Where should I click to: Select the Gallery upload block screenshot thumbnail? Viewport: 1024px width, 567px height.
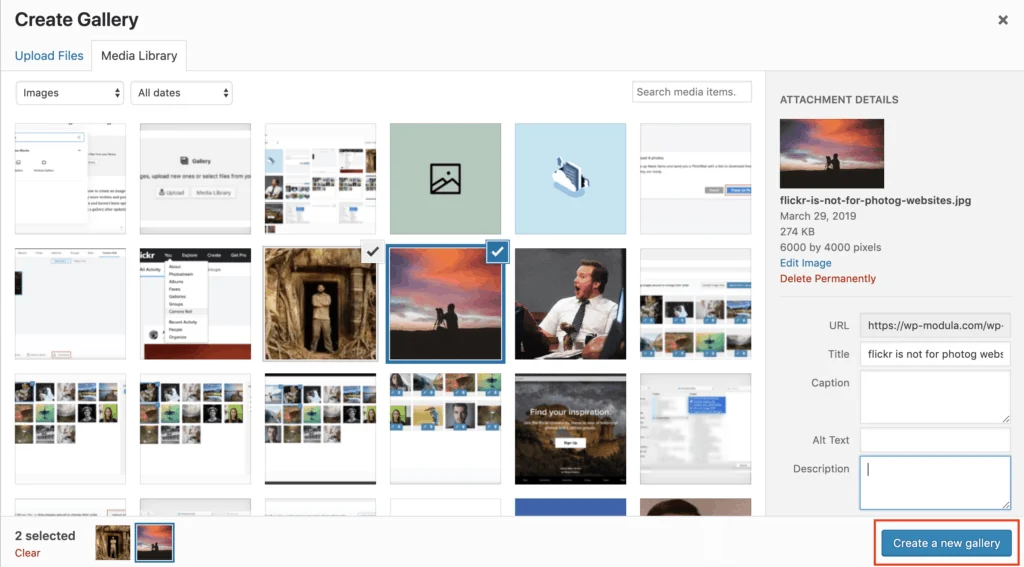point(195,178)
